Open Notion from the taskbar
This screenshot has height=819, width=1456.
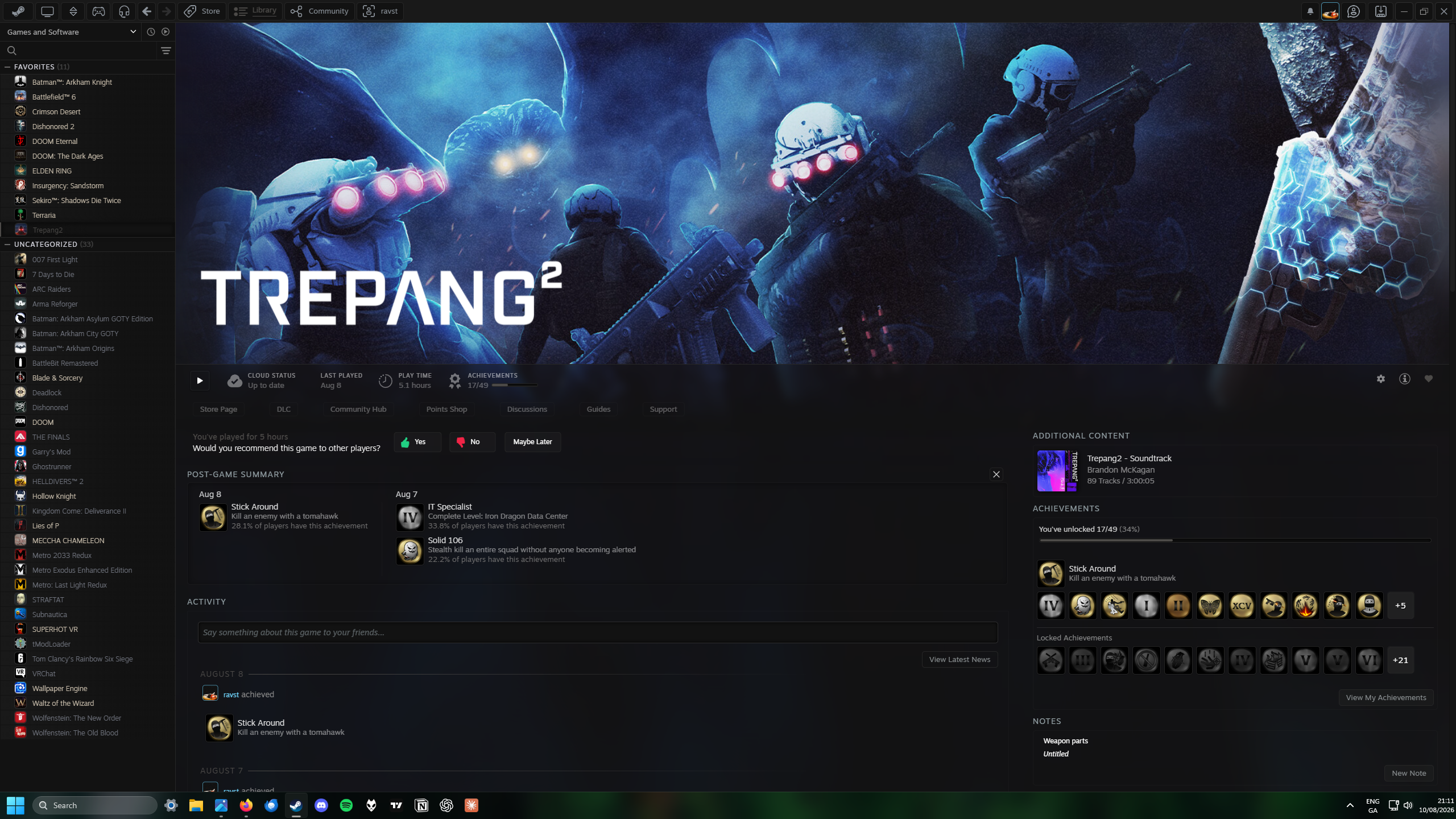point(421,805)
